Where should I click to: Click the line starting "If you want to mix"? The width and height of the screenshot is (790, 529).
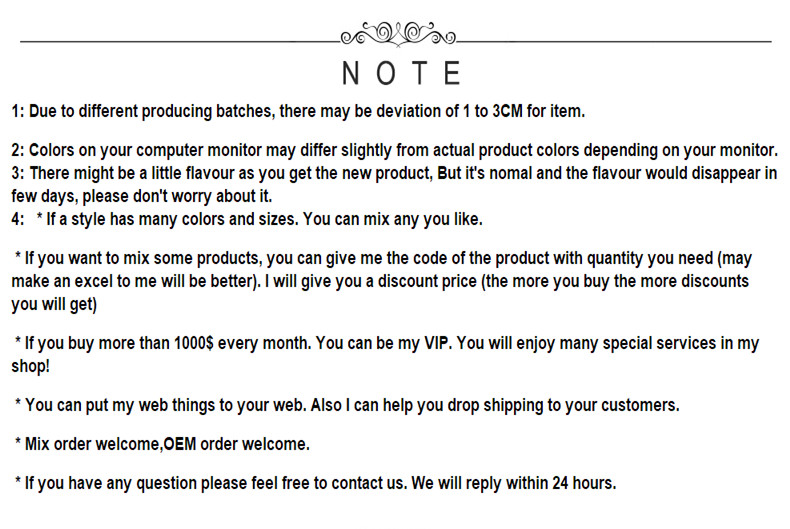click(x=380, y=259)
